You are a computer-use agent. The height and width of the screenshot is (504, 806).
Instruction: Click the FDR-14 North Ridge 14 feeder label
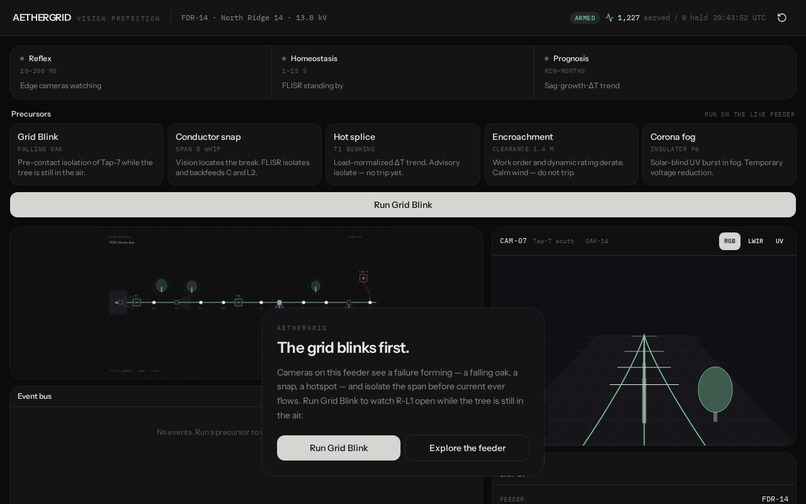(254, 17)
